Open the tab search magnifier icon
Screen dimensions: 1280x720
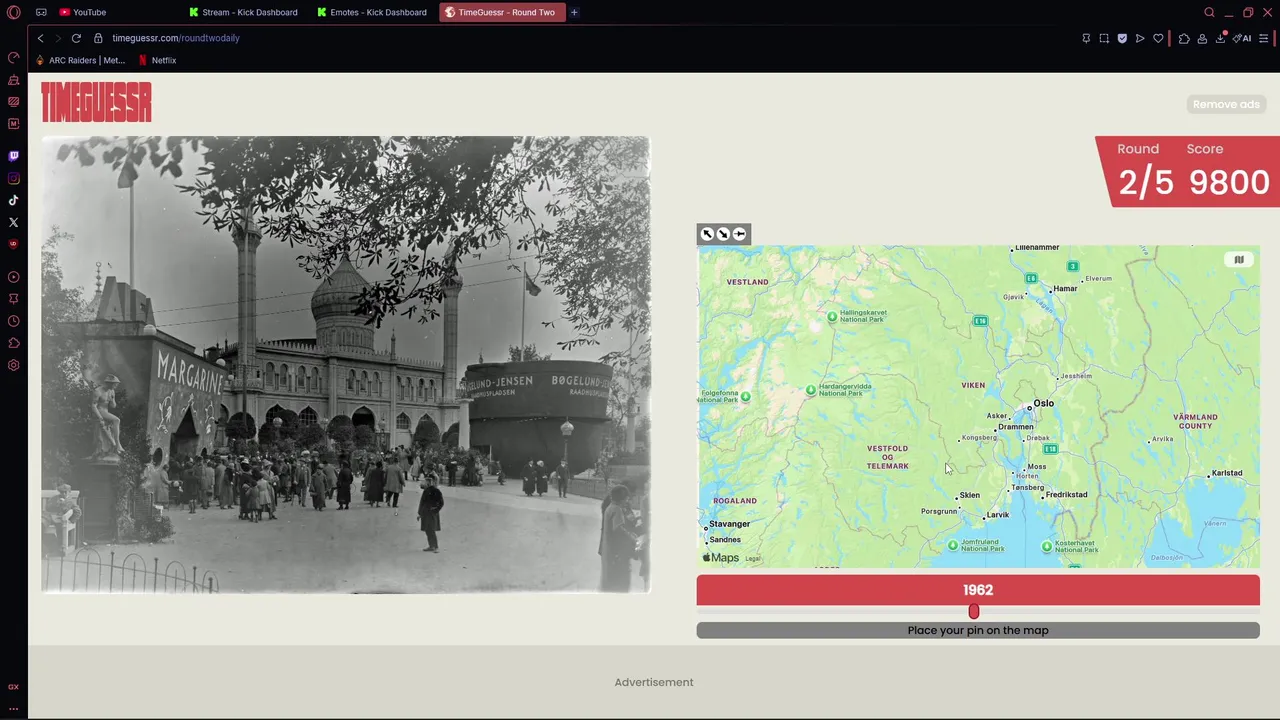(x=1209, y=12)
